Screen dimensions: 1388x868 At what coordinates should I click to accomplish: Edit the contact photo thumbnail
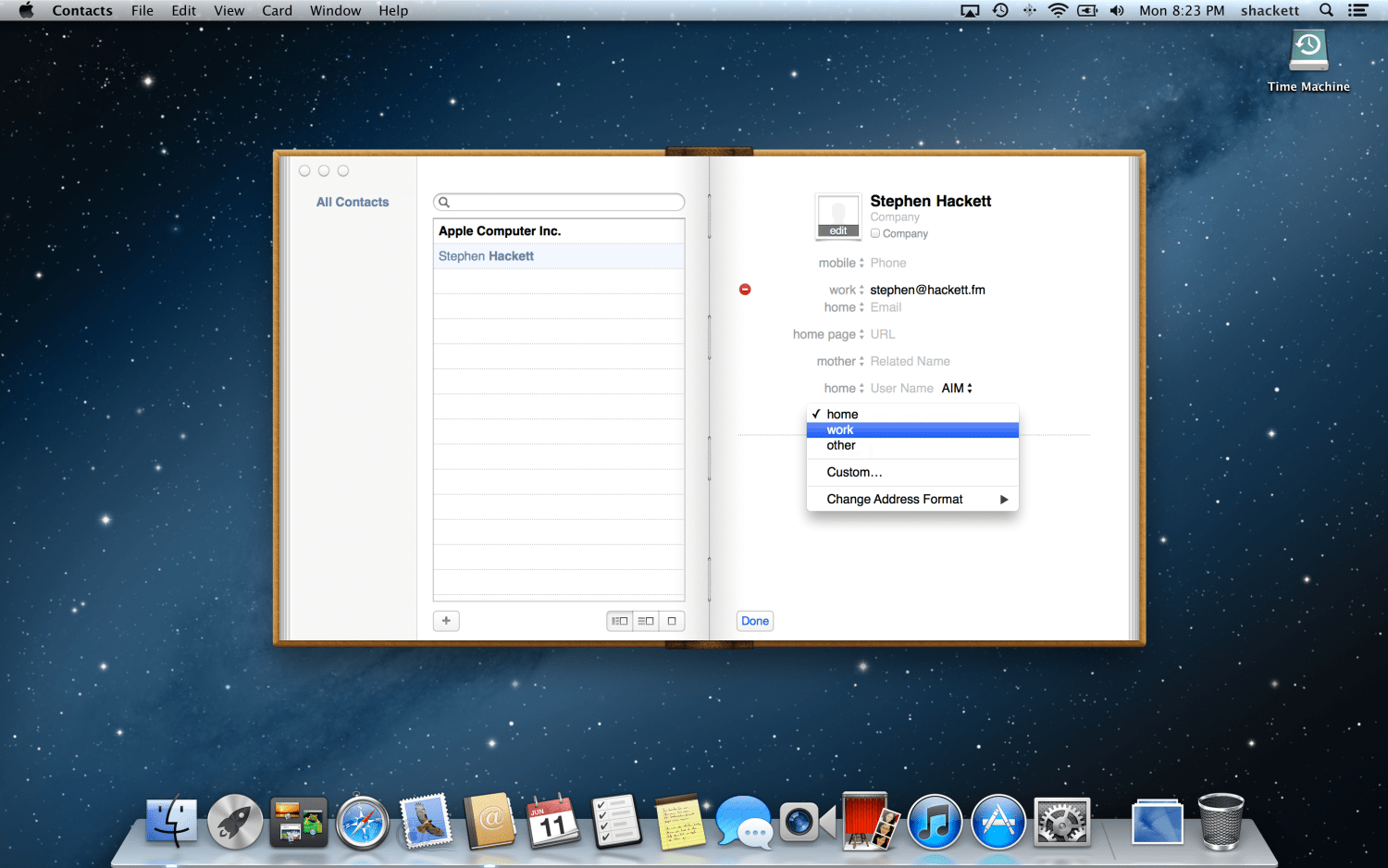point(837,217)
